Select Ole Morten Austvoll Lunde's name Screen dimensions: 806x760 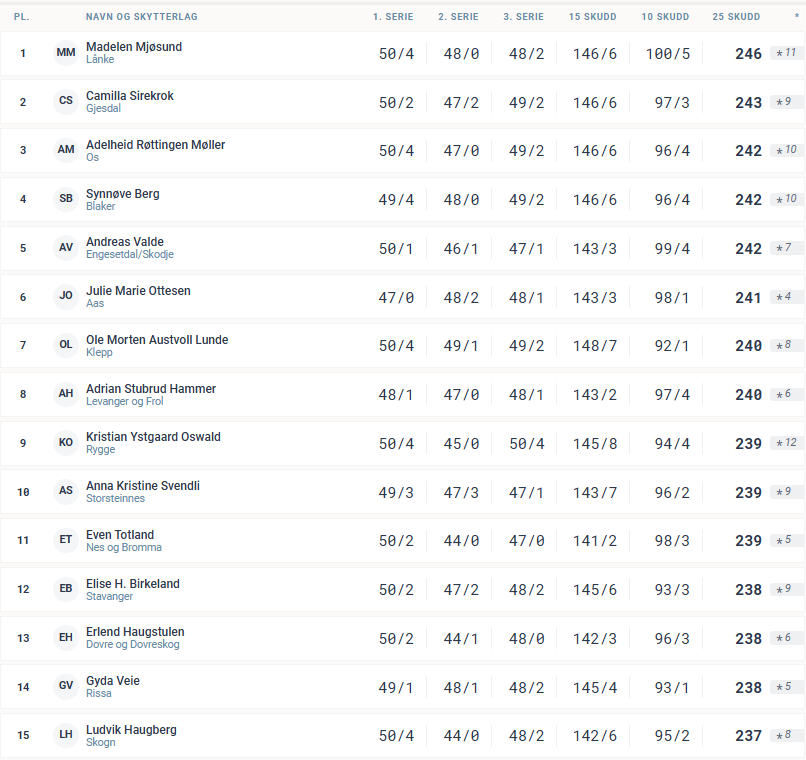pos(157,340)
